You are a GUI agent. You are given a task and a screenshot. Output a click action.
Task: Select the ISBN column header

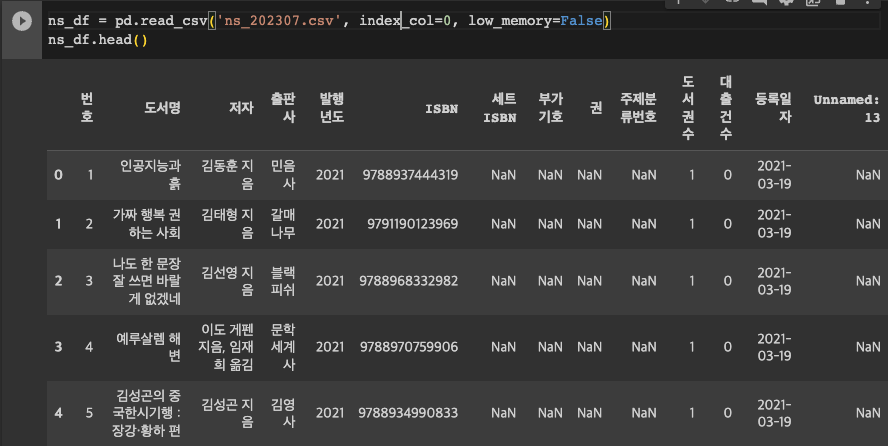click(442, 109)
